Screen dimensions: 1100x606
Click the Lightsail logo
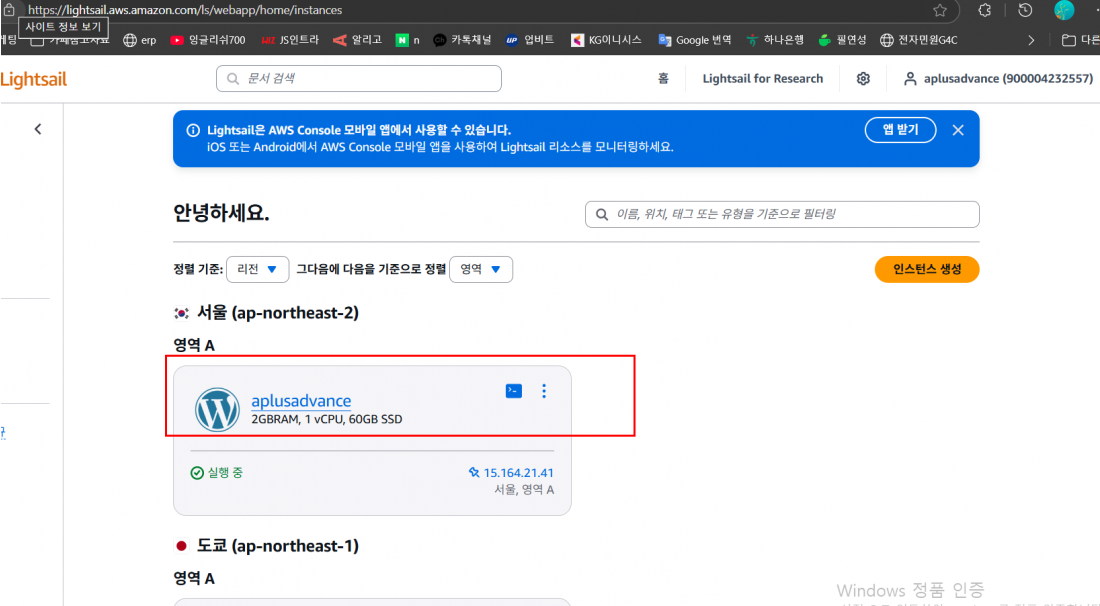(x=34, y=79)
